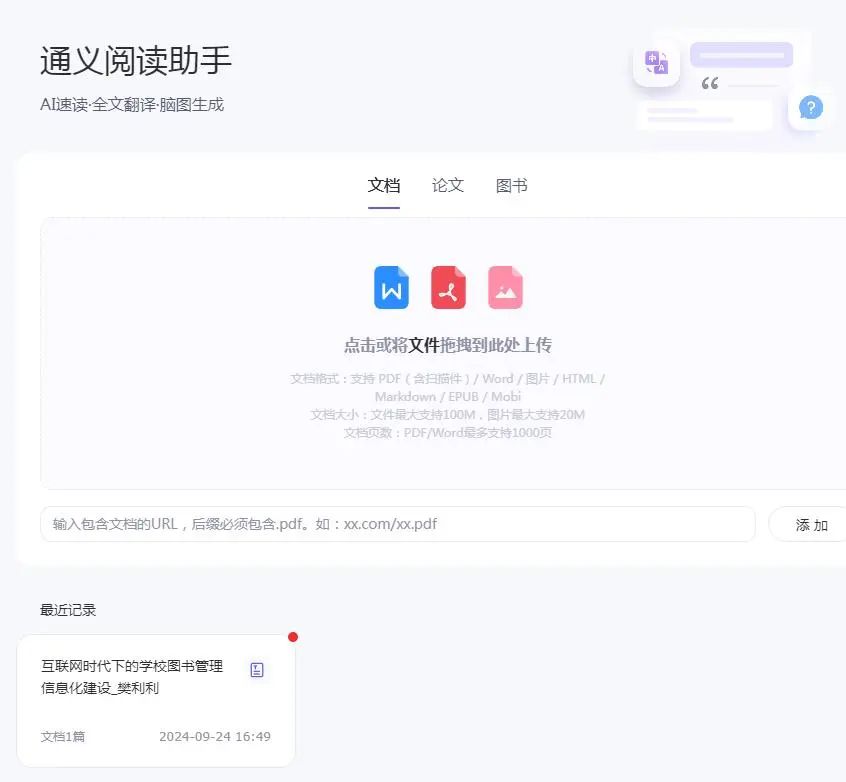Image resolution: width=846 pixels, height=782 pixels.
Task: Click the timestamp 2024-09-24 16:49
Action: [214, 736]
